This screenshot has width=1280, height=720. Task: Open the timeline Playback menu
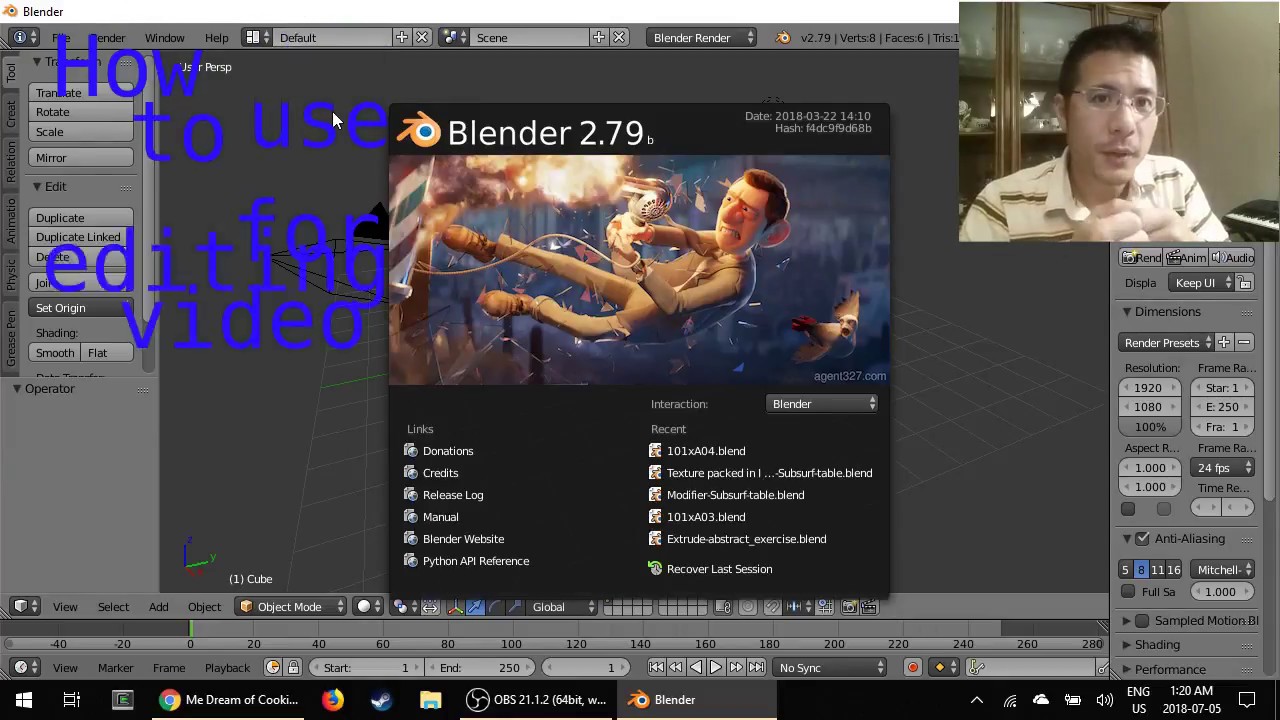coord(227,667)
